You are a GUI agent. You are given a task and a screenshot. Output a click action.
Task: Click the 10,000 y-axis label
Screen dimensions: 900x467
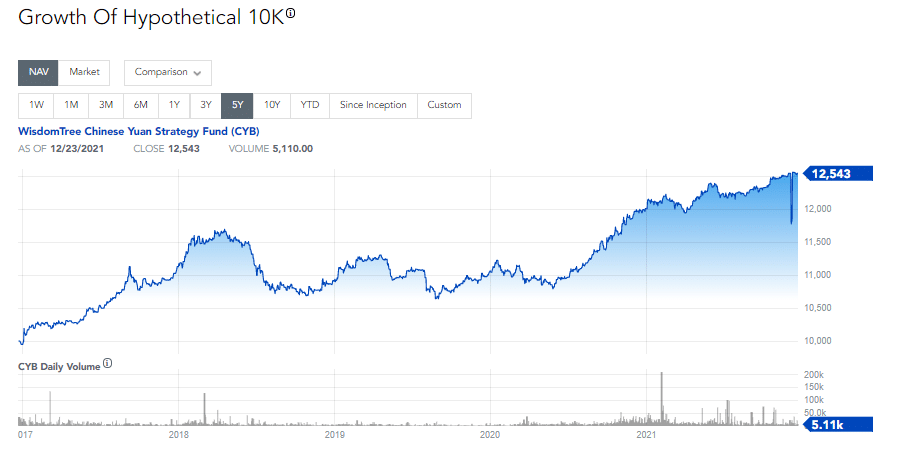pyautogui.click(x=817, y=341)
